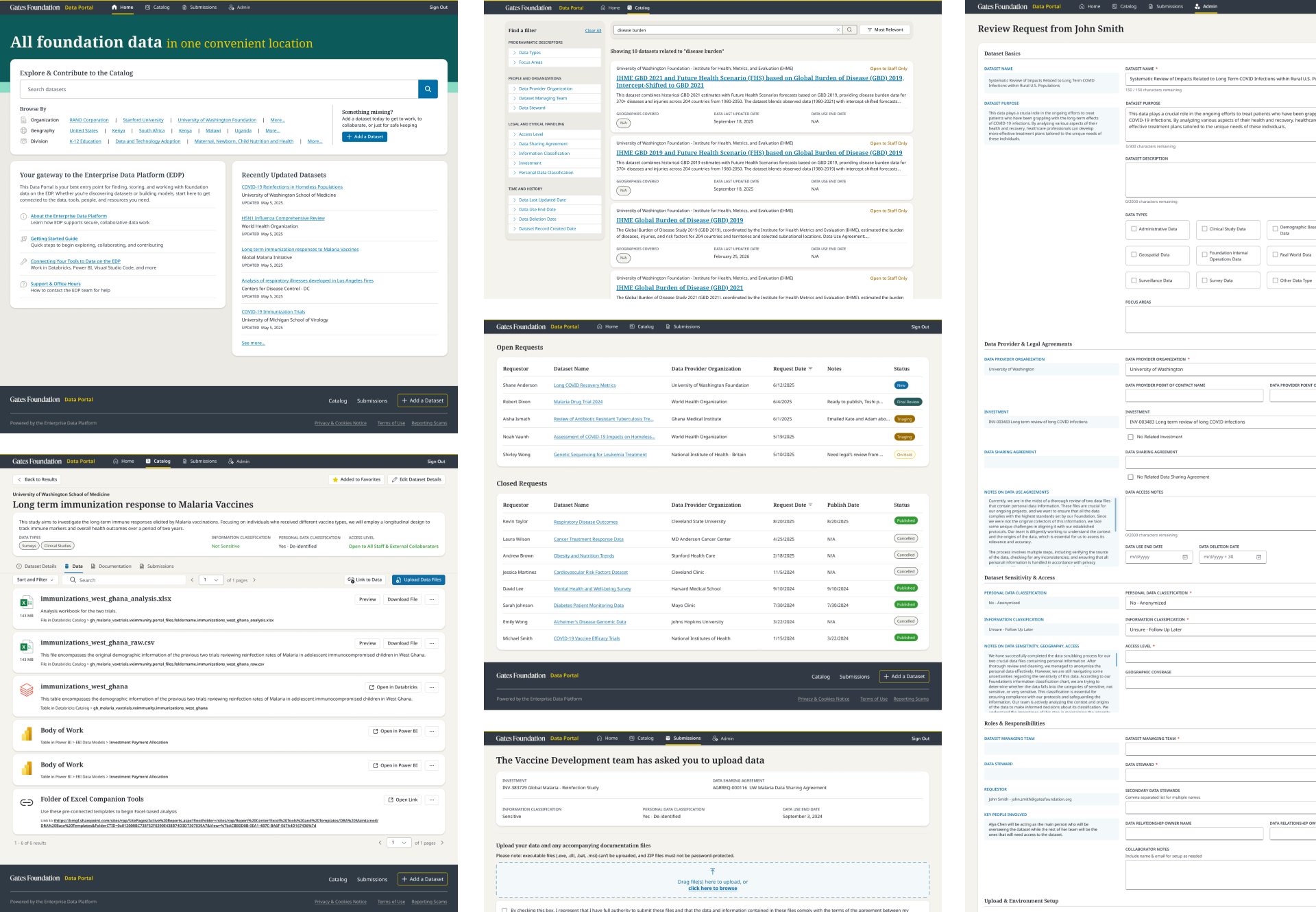Click the Databricks icon beside immunizations_west_ghana
The height and width of the screenshot is (912, 1316).
[27, 690]
